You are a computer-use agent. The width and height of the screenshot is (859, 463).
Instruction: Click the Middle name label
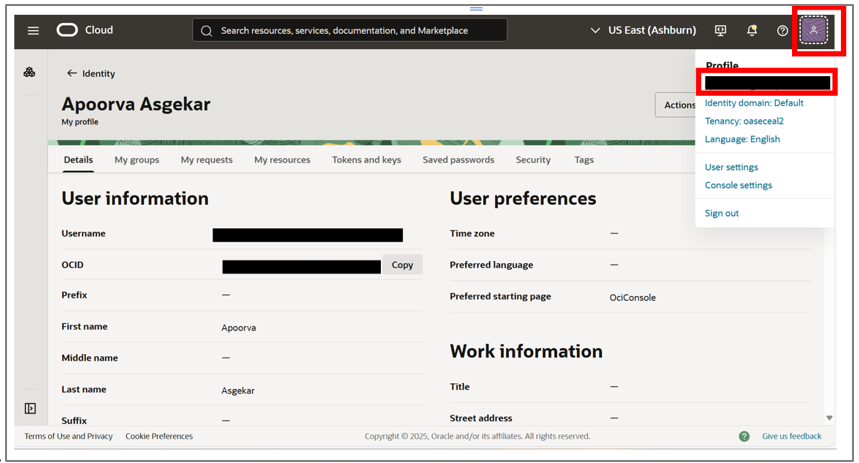90,358
